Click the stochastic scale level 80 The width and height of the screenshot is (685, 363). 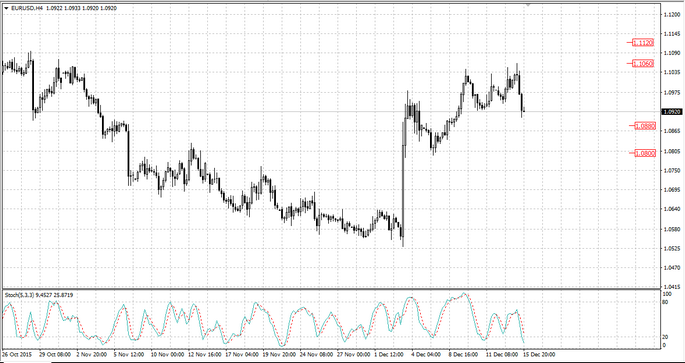click(x=665, y=301)
